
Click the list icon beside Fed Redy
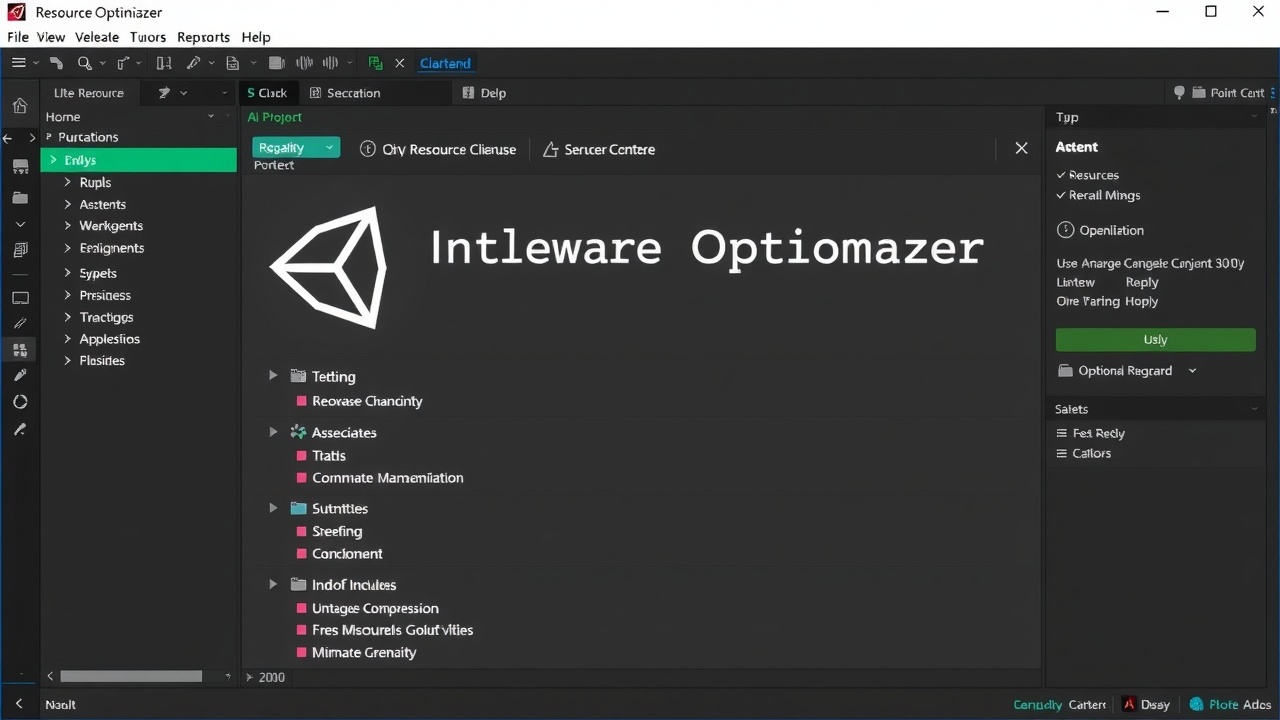point(1062,433)
